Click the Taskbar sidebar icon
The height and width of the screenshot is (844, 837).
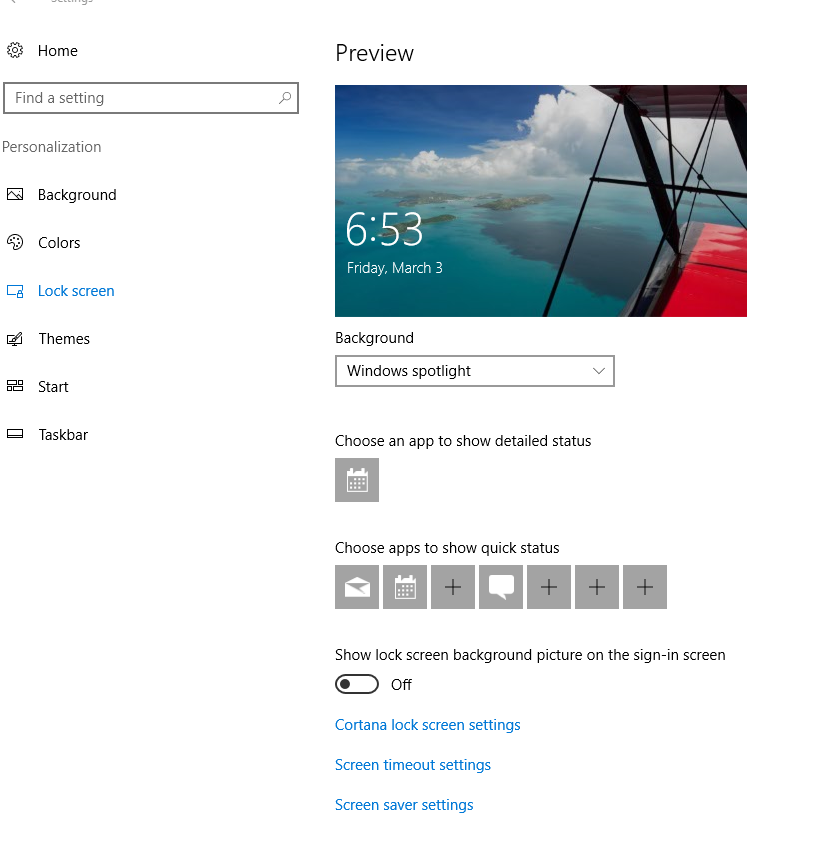(x=15, y=434)
